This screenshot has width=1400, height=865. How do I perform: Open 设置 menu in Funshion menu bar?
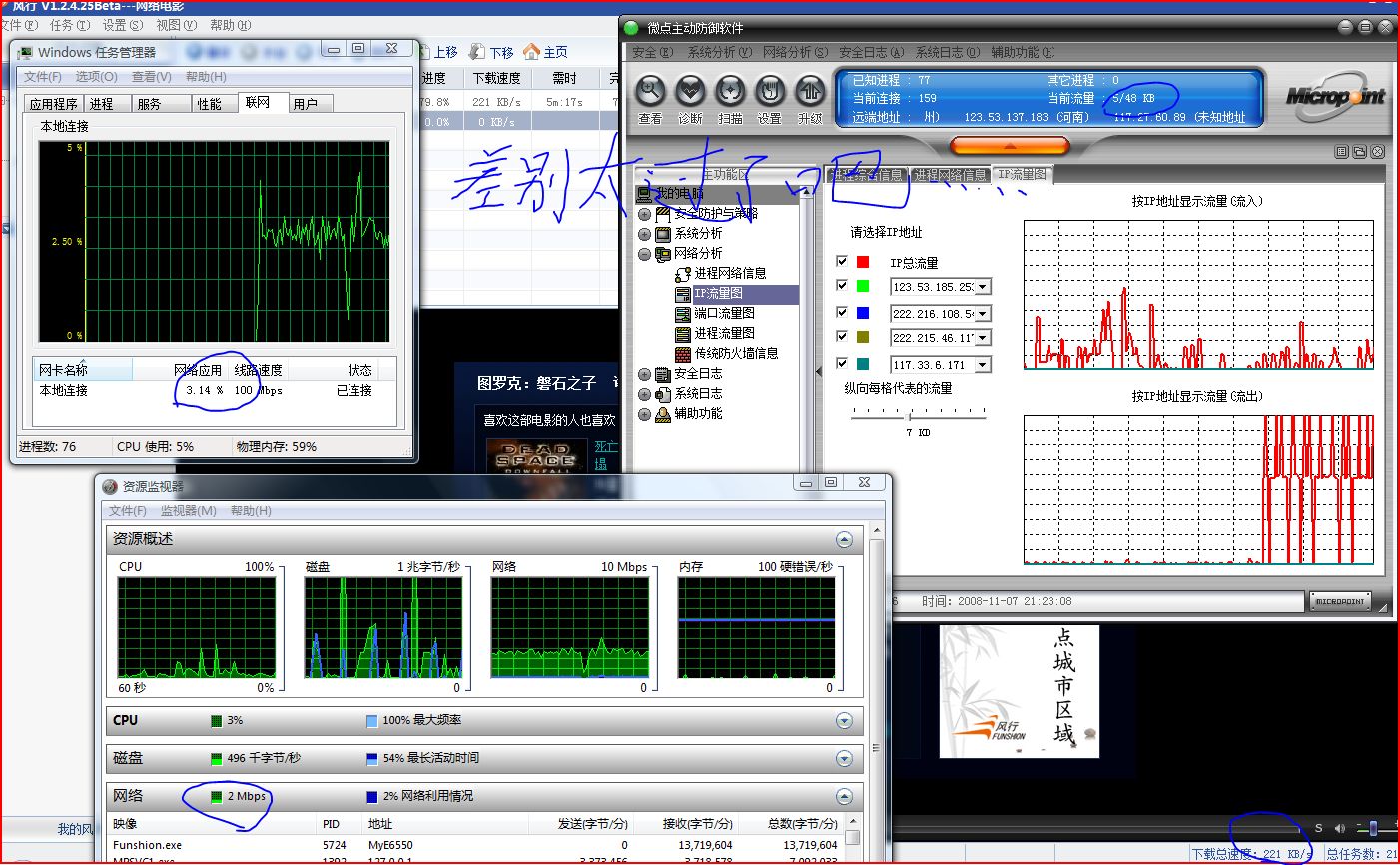[x=123, y=25]
